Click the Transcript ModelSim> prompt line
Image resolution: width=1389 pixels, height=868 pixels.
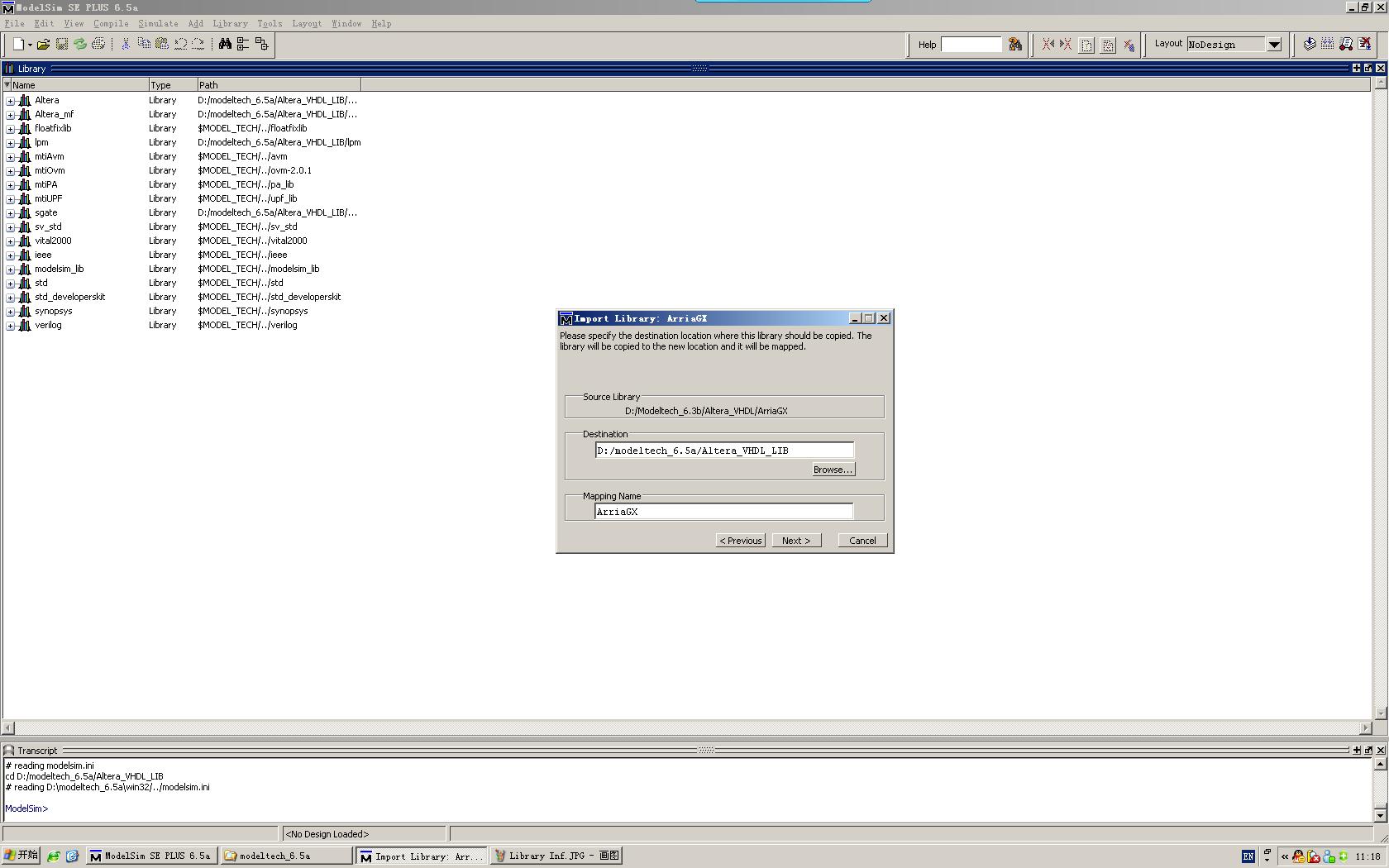coord(26,808)
